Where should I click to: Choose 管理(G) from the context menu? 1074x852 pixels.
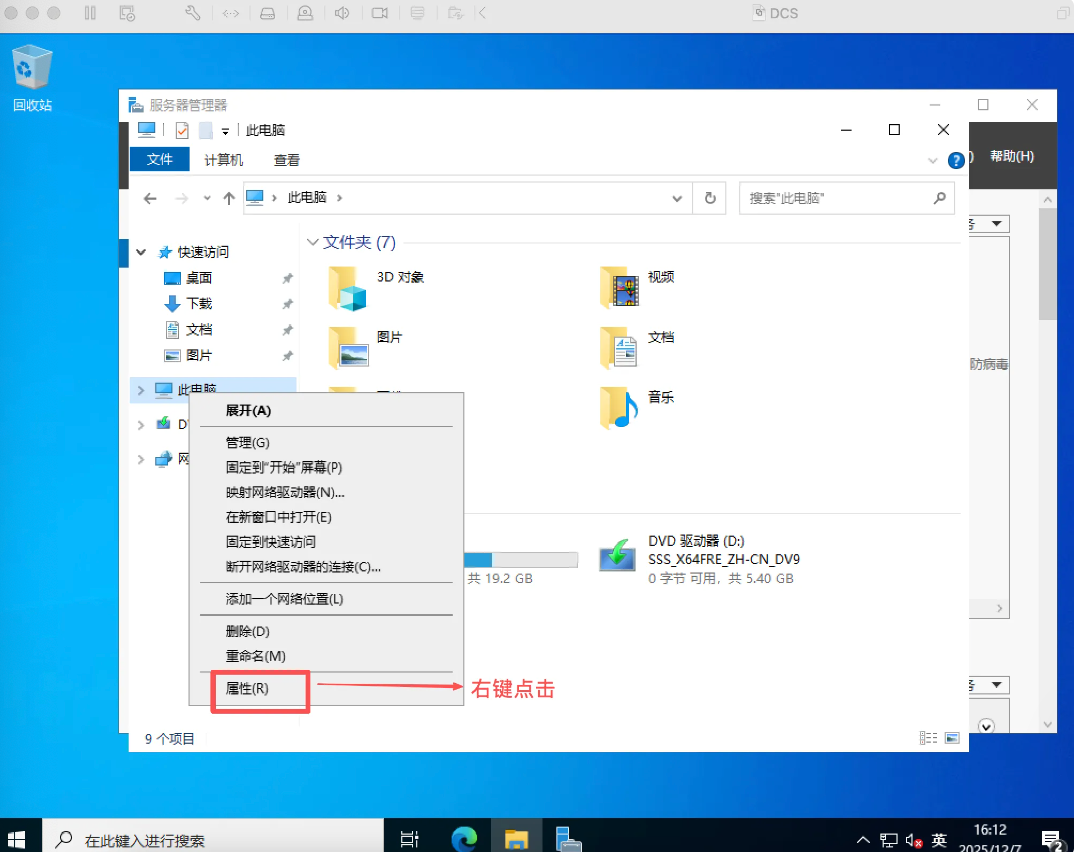[247, 442]
